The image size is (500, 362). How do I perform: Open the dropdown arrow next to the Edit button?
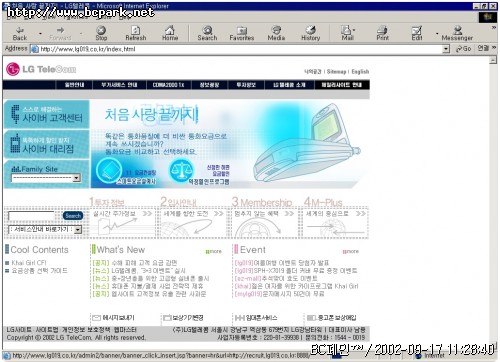[437, 34]
